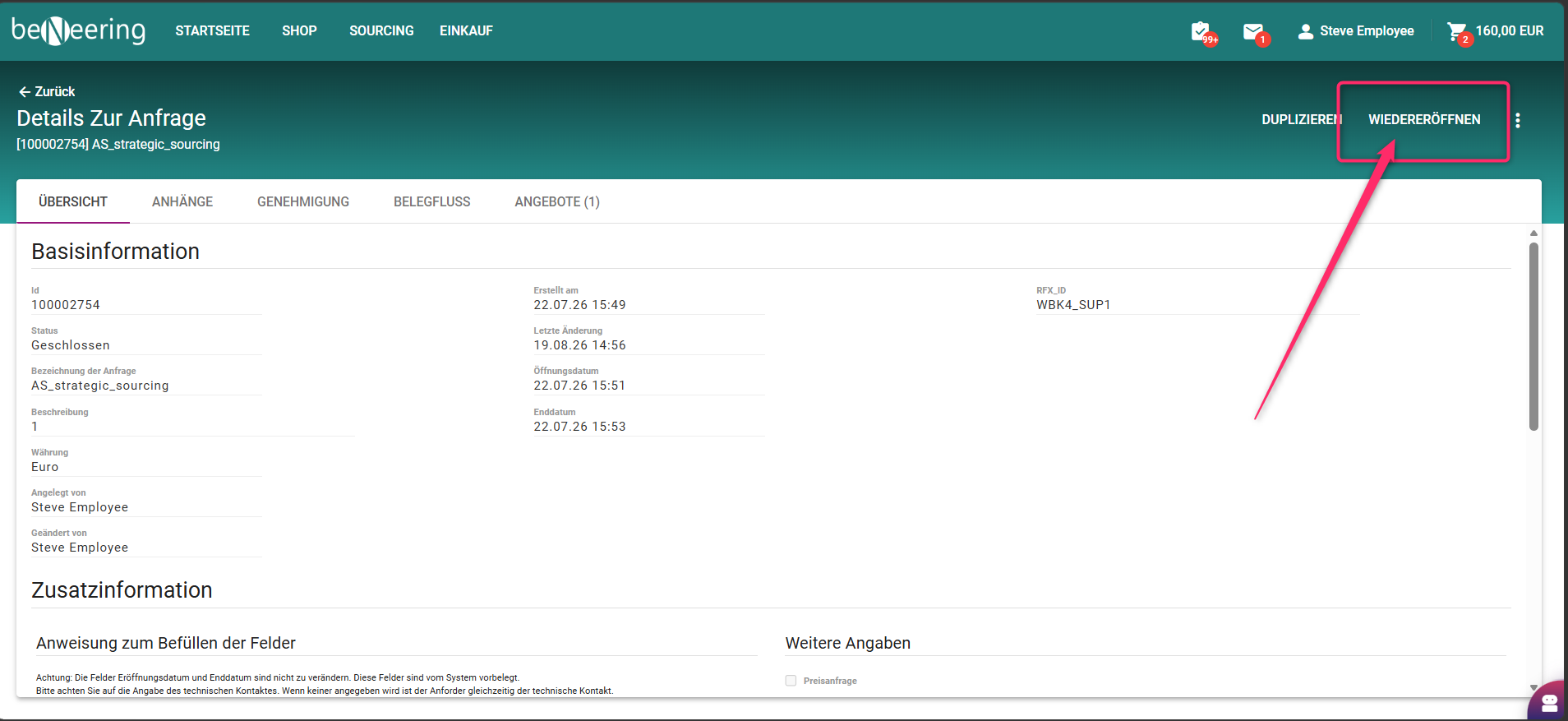The width and height of the screenshot is (1568, 721).
Task: Switch to the GENEHMIGUNG tab
Action: coord(303,201)
